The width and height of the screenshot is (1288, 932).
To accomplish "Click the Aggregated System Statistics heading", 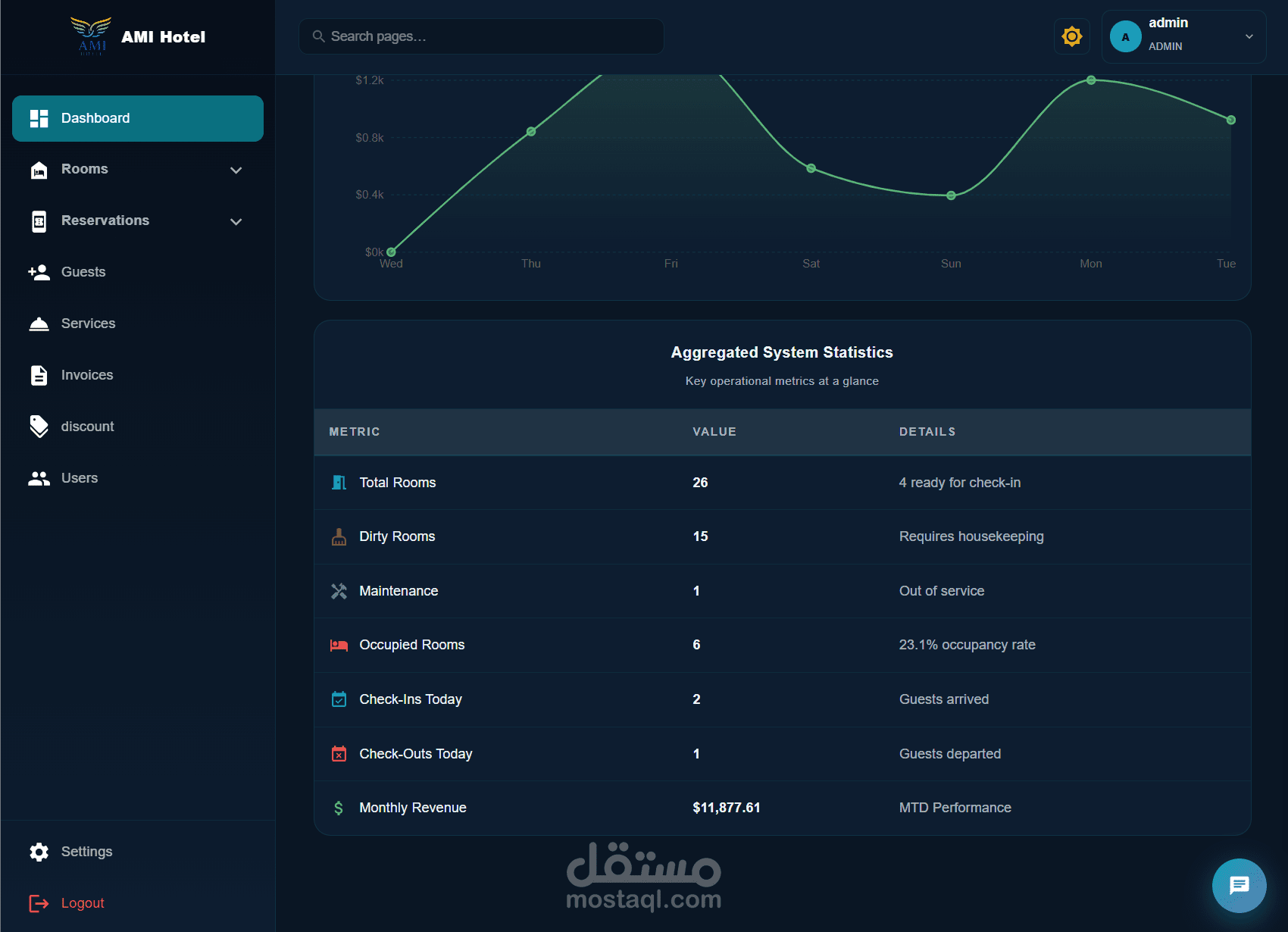I will (x=782, y=352).
